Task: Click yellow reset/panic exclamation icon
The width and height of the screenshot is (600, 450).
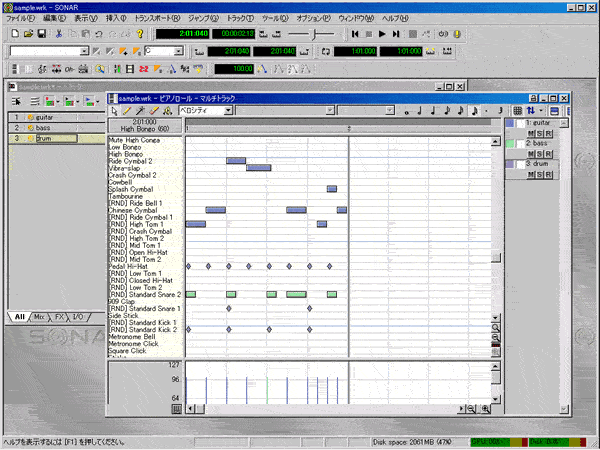Action: [457, 34]
